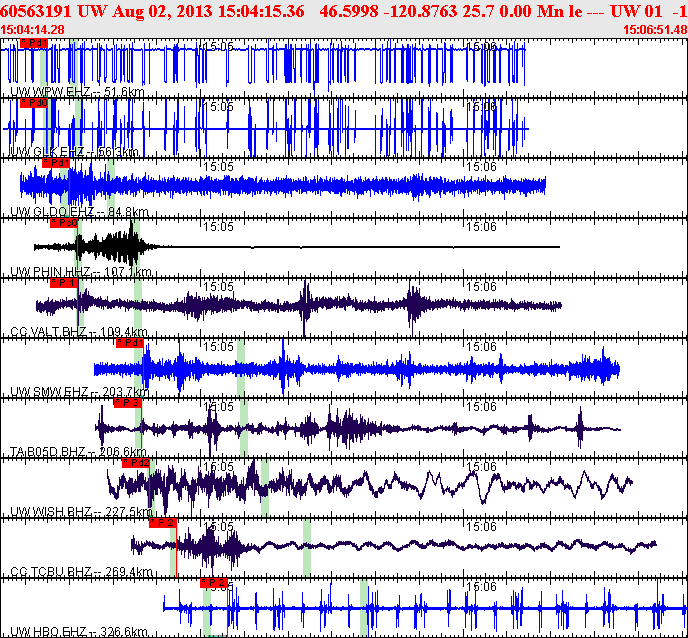Select the P pick flag on the GLK trace
Screen dimensions: 688x638
(x=34, y=103)
